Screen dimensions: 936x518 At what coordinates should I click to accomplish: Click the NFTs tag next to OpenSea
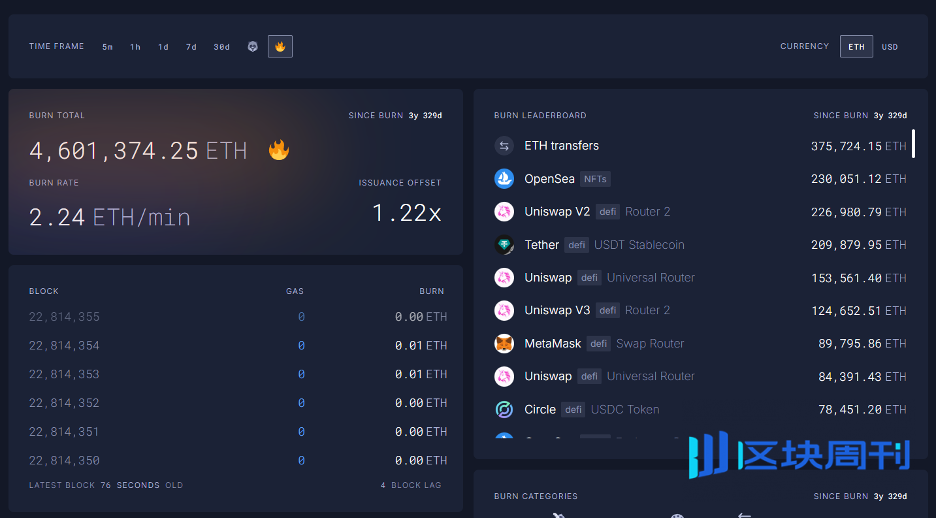click(595, 179)
